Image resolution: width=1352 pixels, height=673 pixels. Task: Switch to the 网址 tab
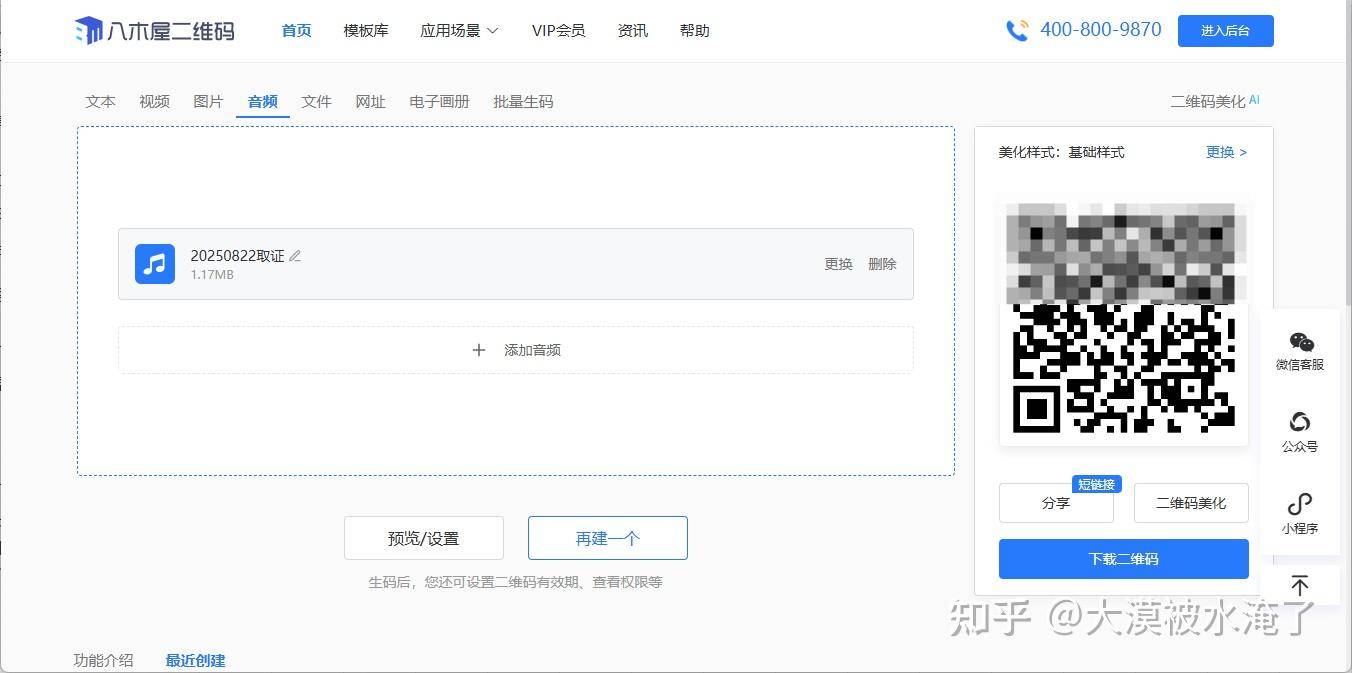coord(371,101)
